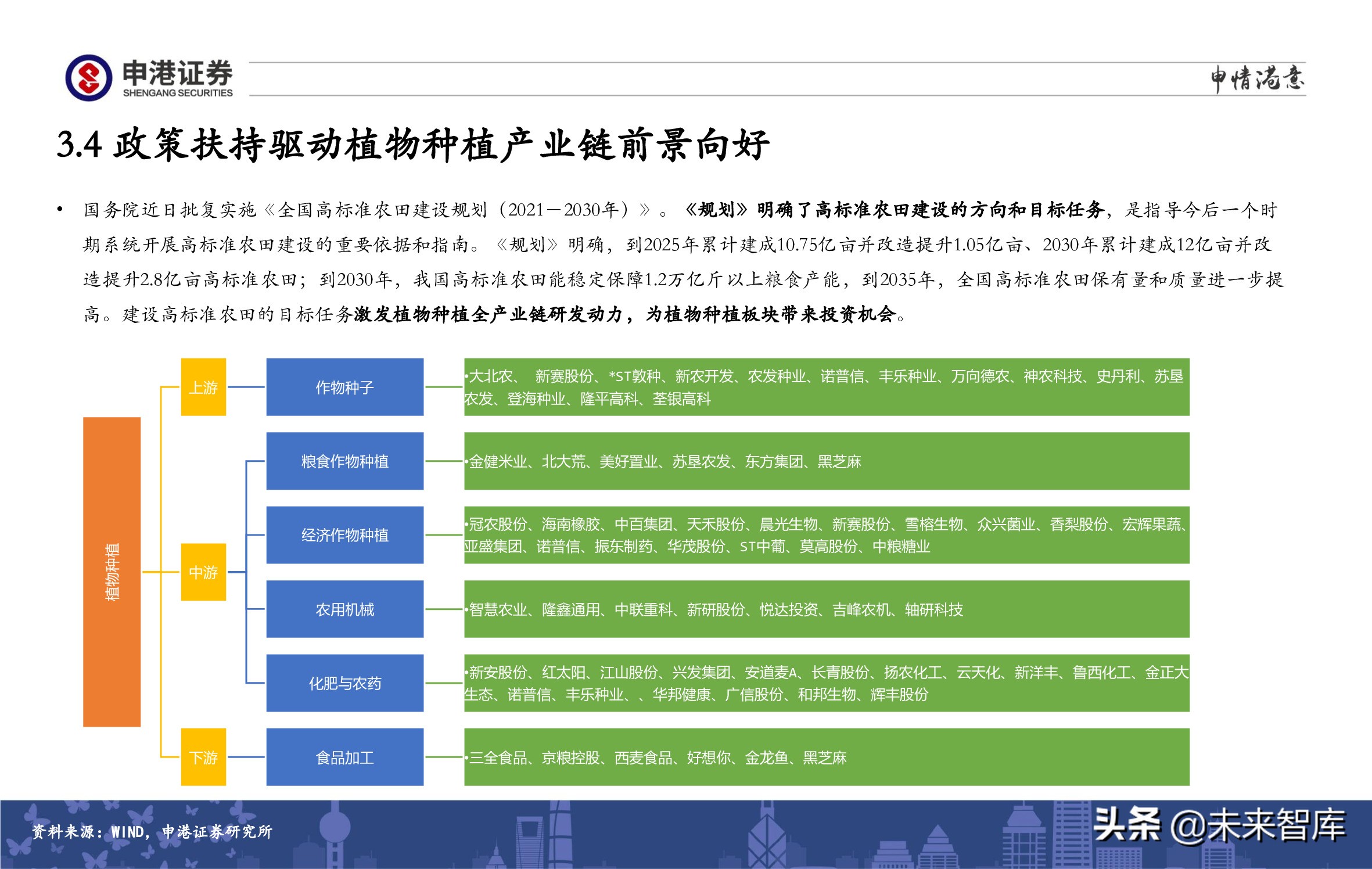Screen dimensions: 1372x869
Task: Click the text line starting 期系统开展高标准农田建设
Action: coord(677,245)
